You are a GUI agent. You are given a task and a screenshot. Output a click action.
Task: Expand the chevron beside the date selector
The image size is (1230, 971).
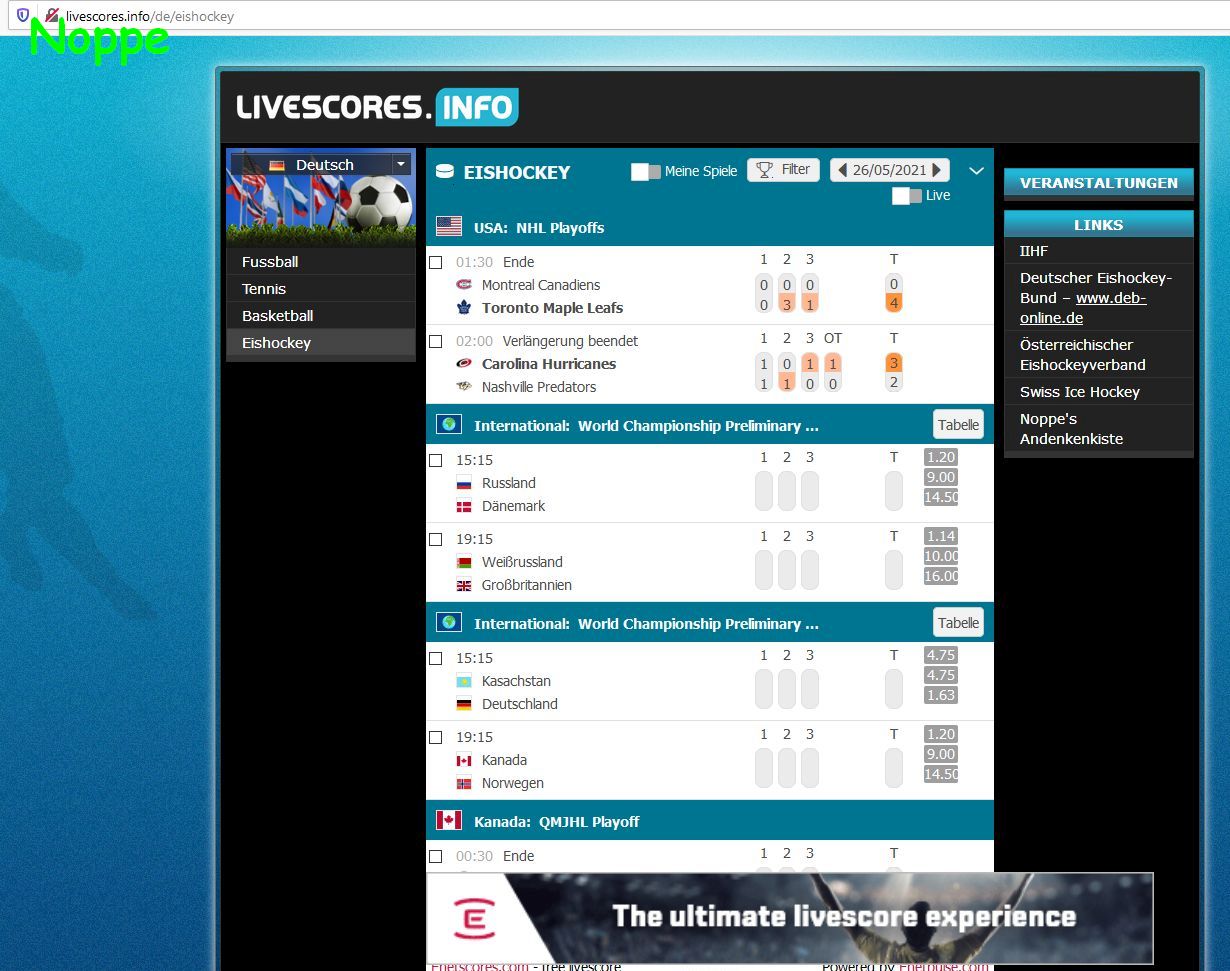977,171
